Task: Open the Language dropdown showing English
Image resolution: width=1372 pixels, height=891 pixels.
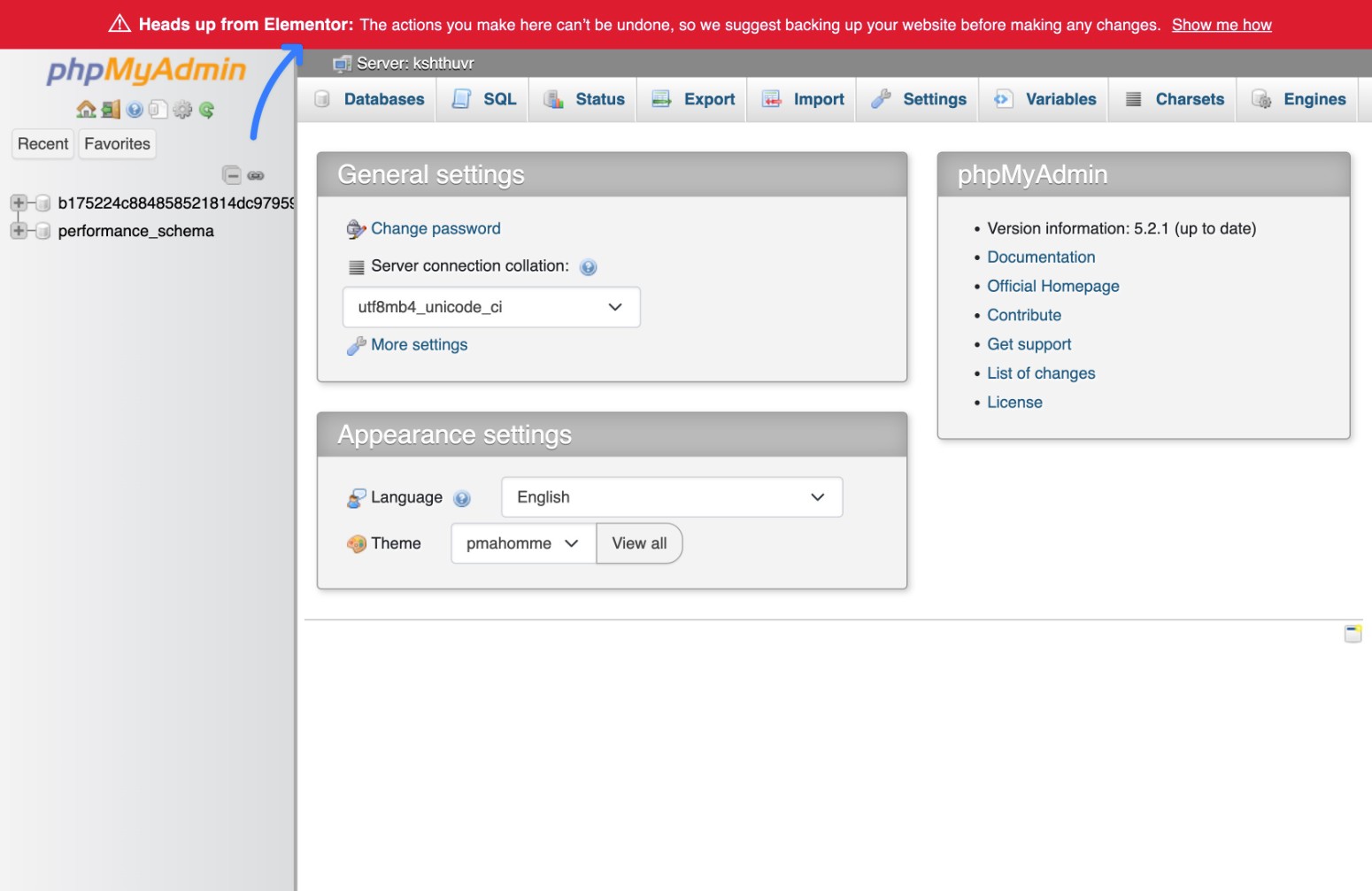Action: (x=672, y=497)
